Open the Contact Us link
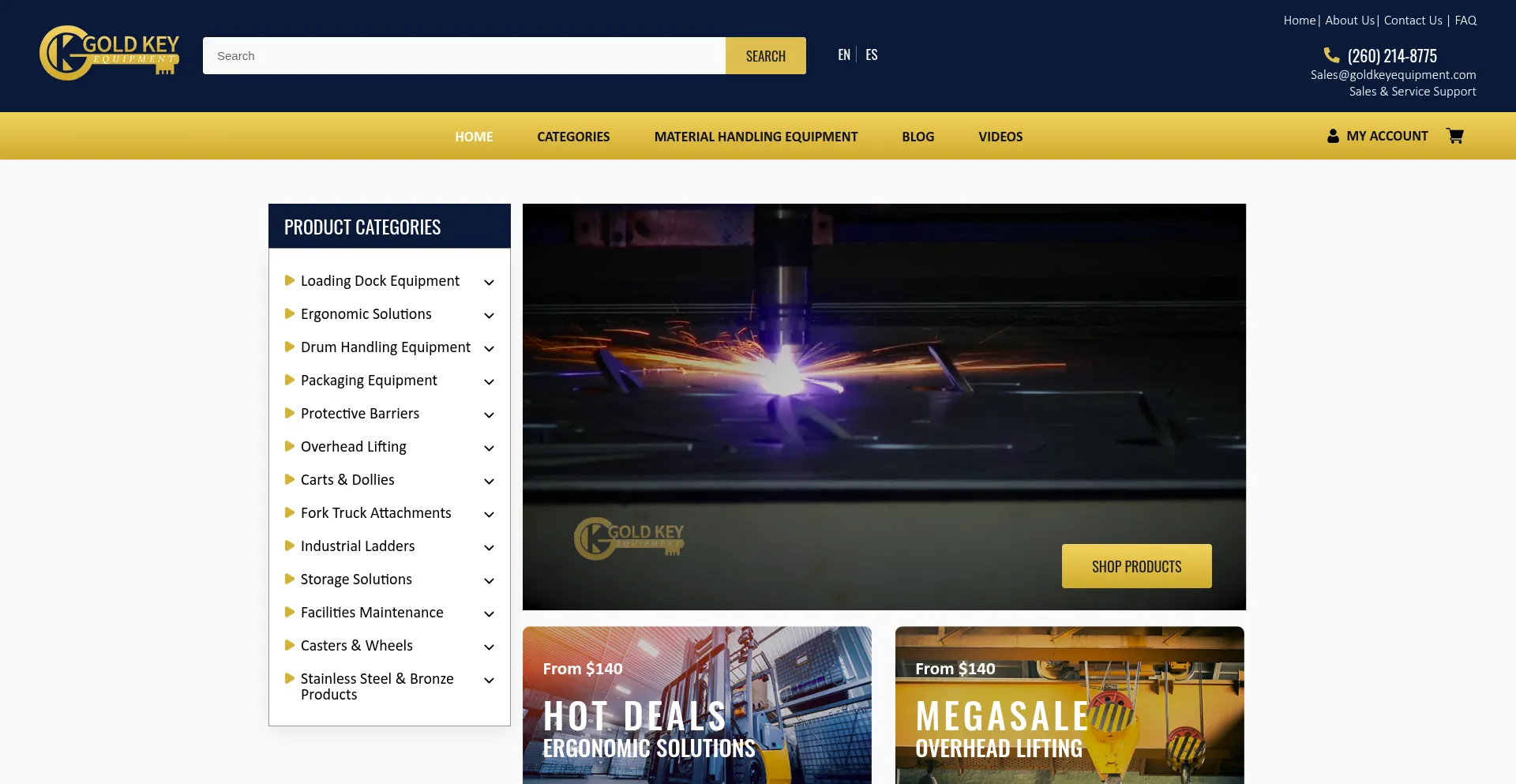Image resolution: width=1516 pixels, height=784 pixels. (1413, 21)
